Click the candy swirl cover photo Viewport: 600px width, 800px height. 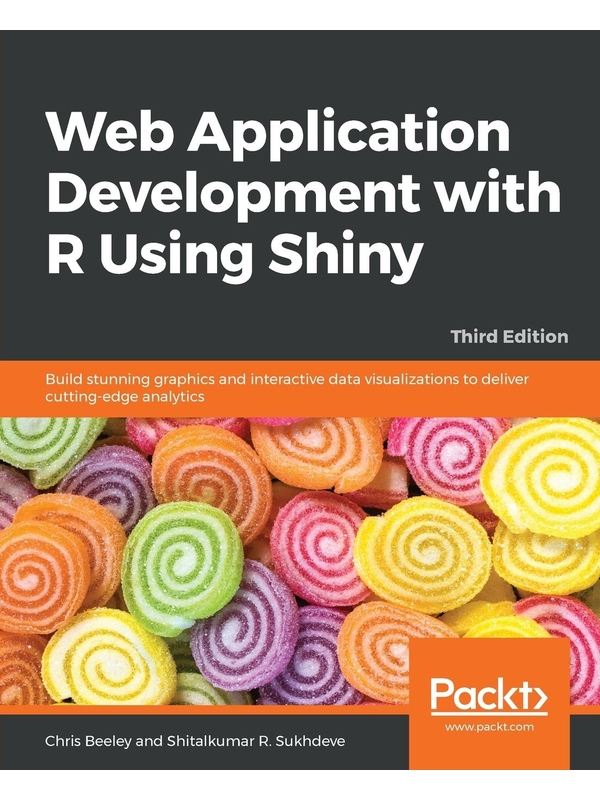[300, 561]
